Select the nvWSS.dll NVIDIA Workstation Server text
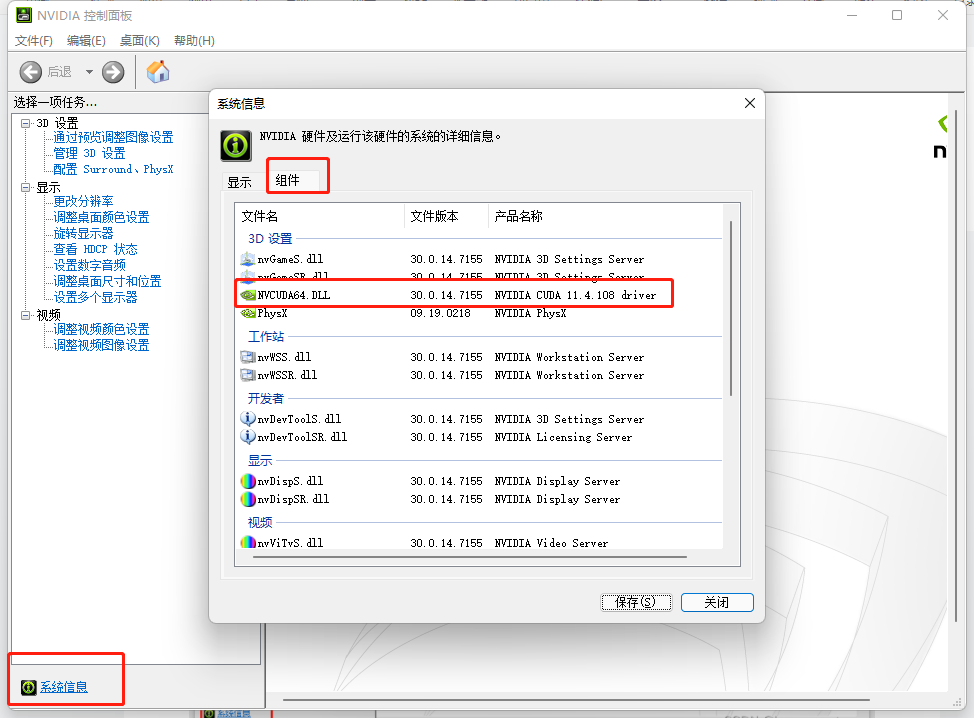The height and width of the screenshot is (718, 974). 569,357
